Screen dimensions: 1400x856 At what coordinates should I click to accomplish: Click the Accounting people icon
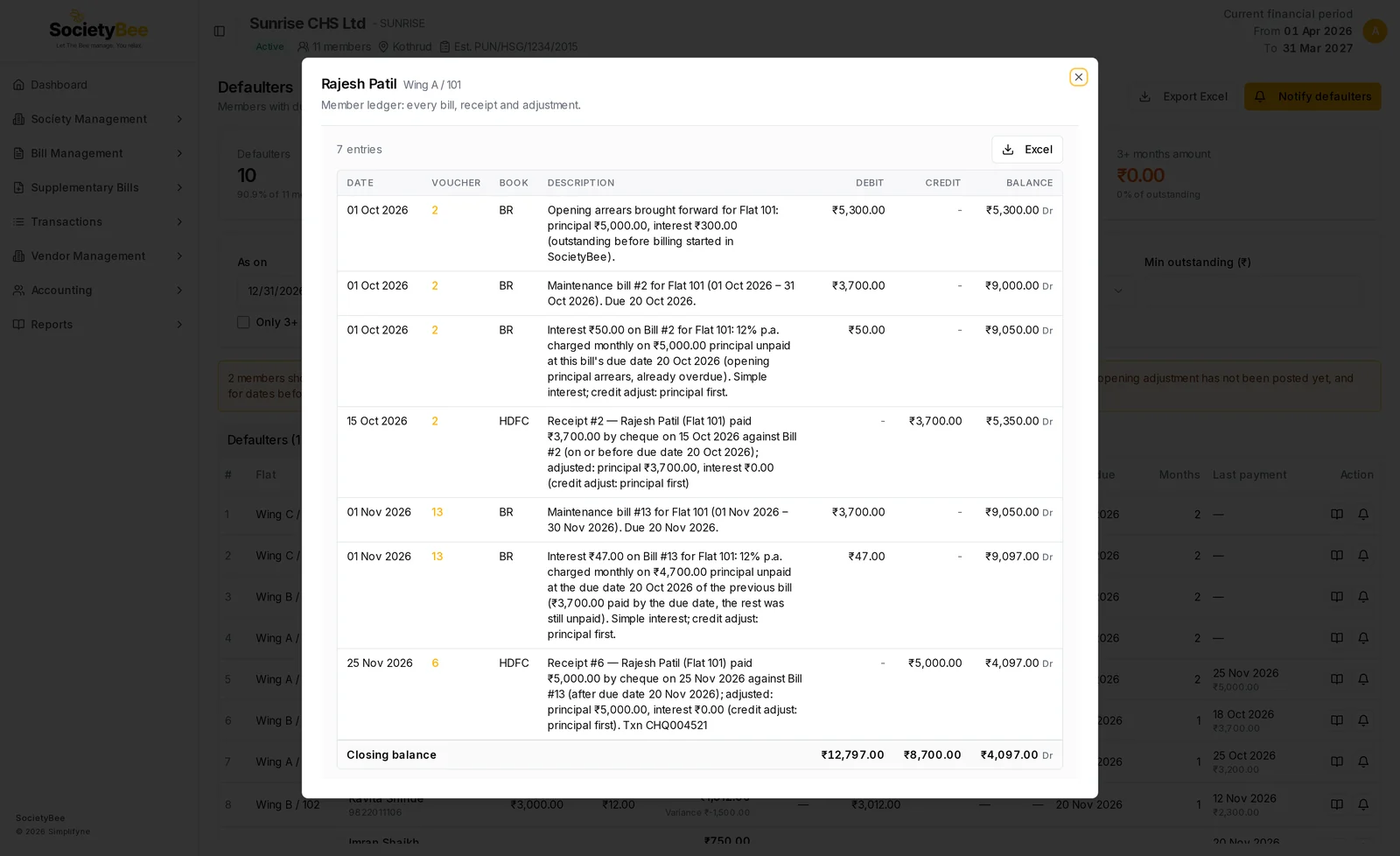click(18, 290)
